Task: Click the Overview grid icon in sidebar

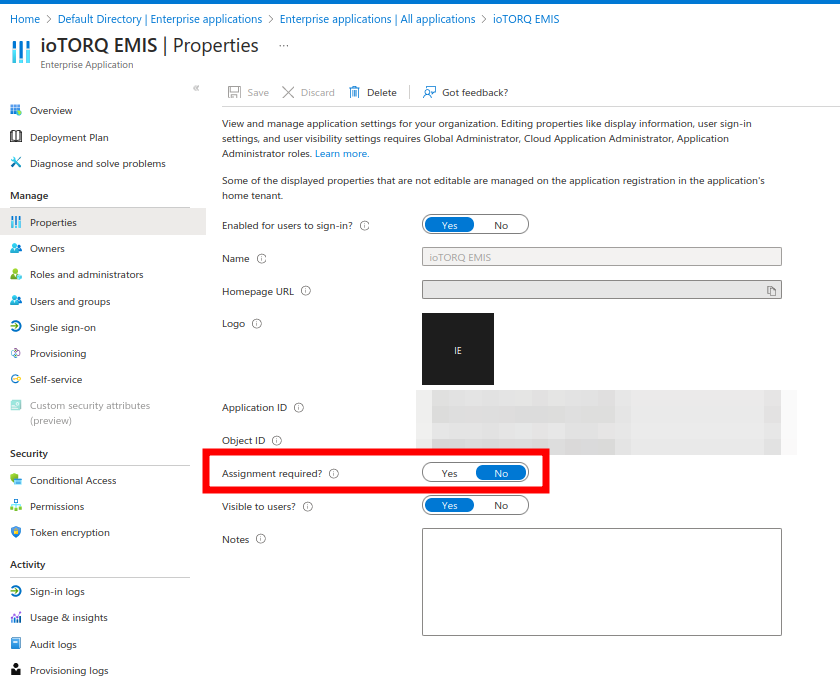Action: 16,110
